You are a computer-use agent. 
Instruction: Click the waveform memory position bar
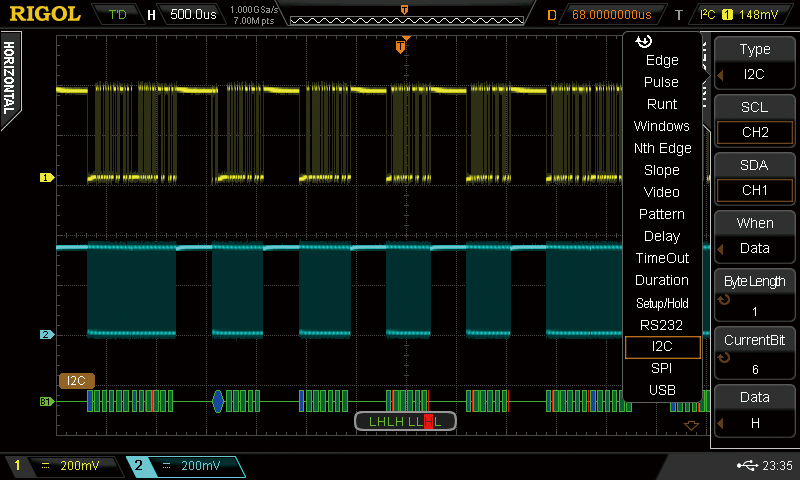[404, 15]
